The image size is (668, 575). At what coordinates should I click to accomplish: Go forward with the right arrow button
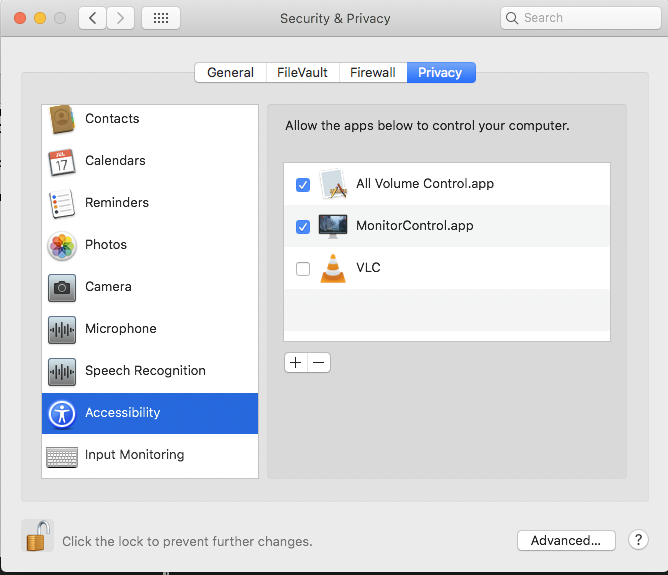coord(121,18)
